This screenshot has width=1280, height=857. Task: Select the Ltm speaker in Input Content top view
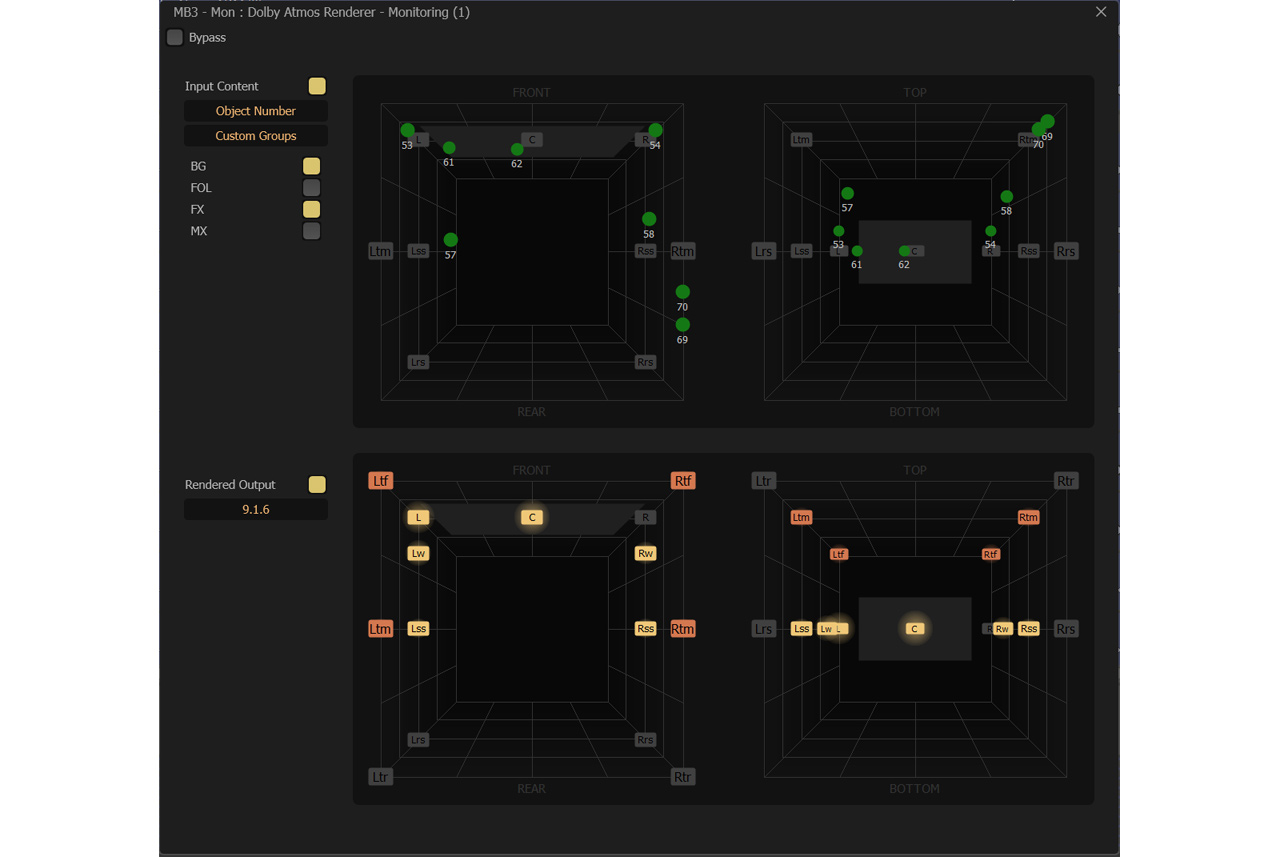(x=801, y=140)
